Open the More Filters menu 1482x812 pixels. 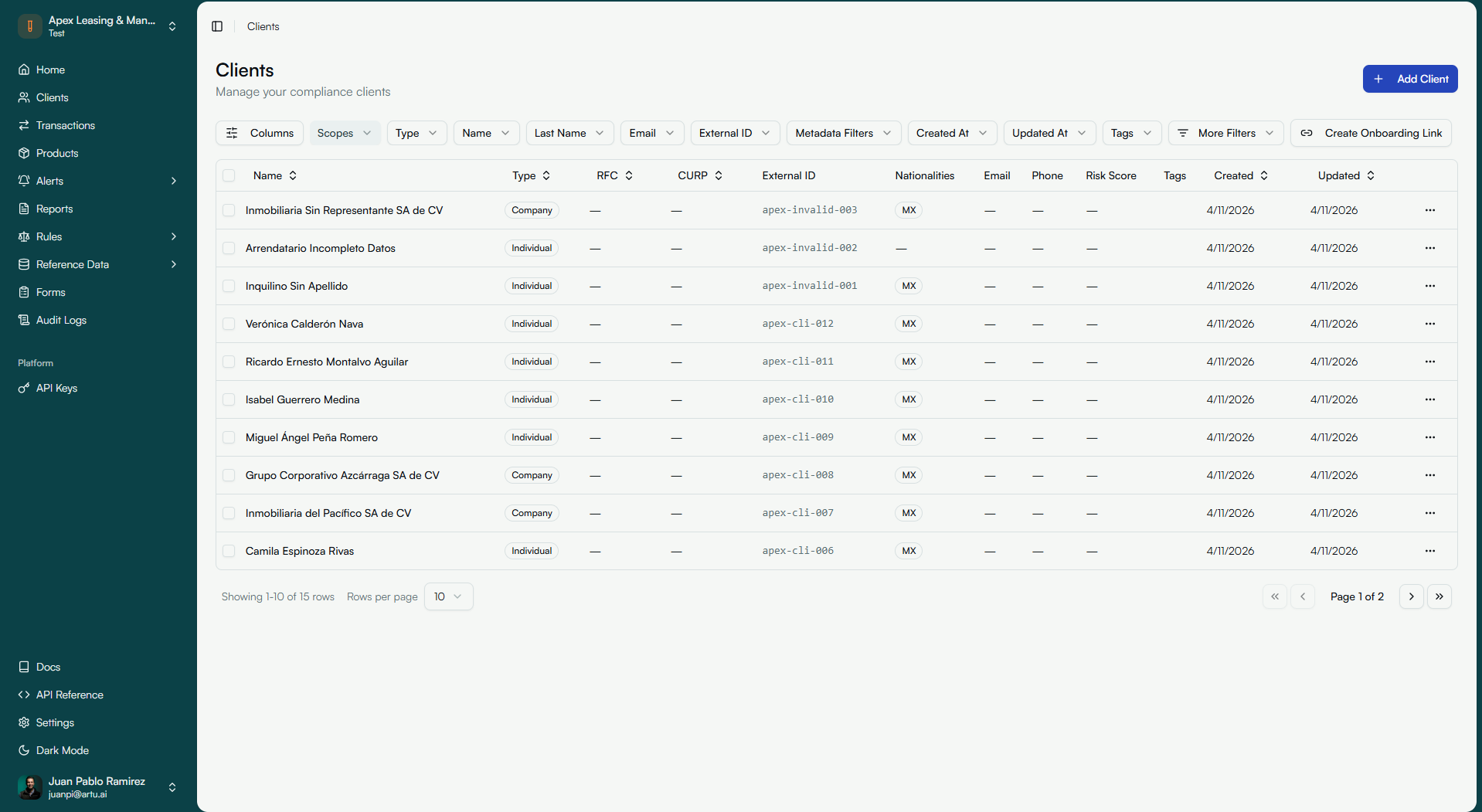[x=1225, y=133]
